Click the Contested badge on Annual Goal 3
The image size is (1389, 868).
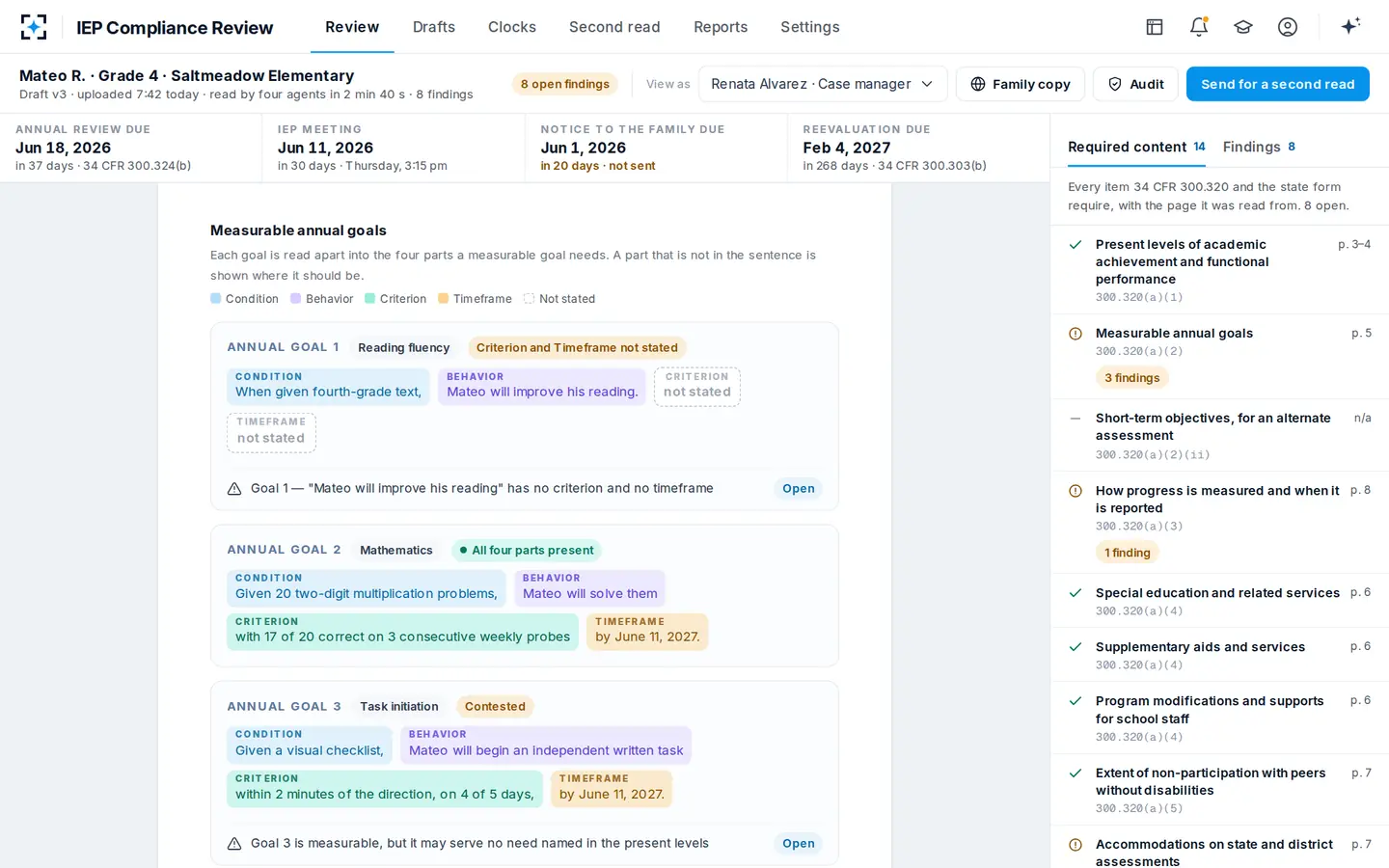495,707
